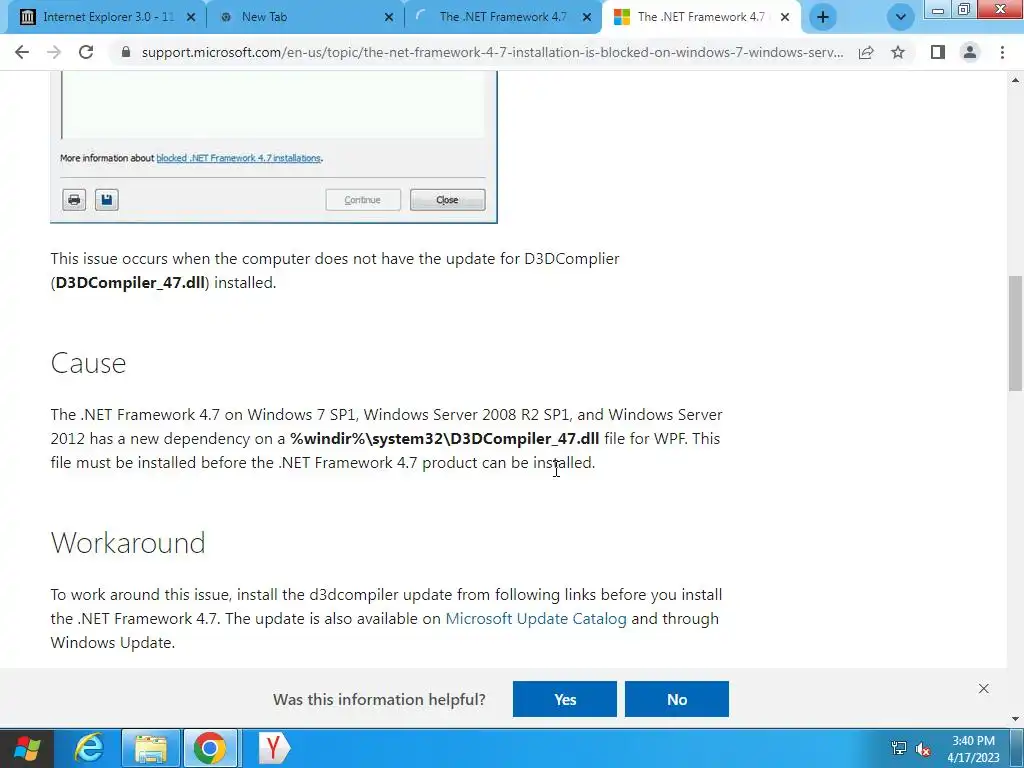The width and height of the screenshot is (1024, 768).
Task: Open the Windows Start menu
Action: [26, 748]
